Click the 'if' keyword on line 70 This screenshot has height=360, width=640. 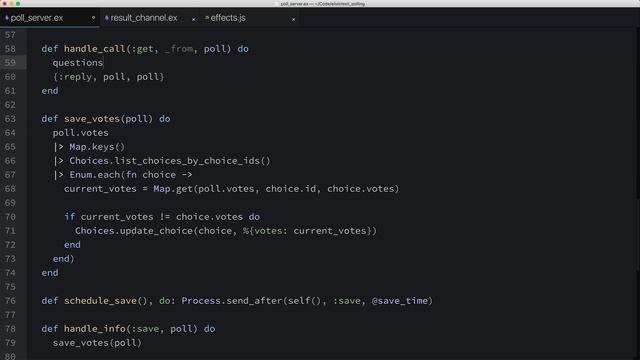(69, 217)
